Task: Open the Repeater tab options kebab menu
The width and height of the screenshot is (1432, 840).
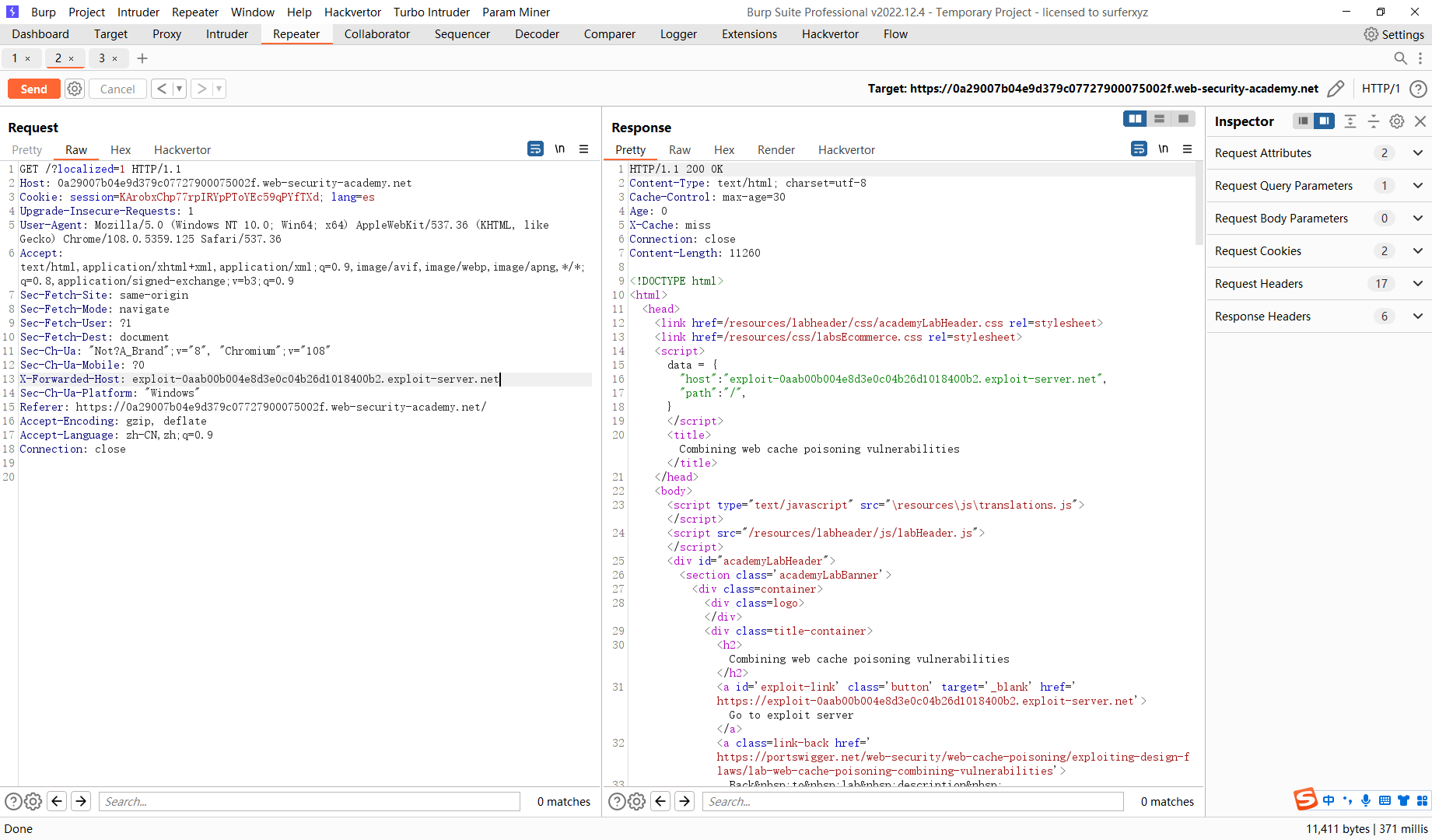Action: point(1420,58)
